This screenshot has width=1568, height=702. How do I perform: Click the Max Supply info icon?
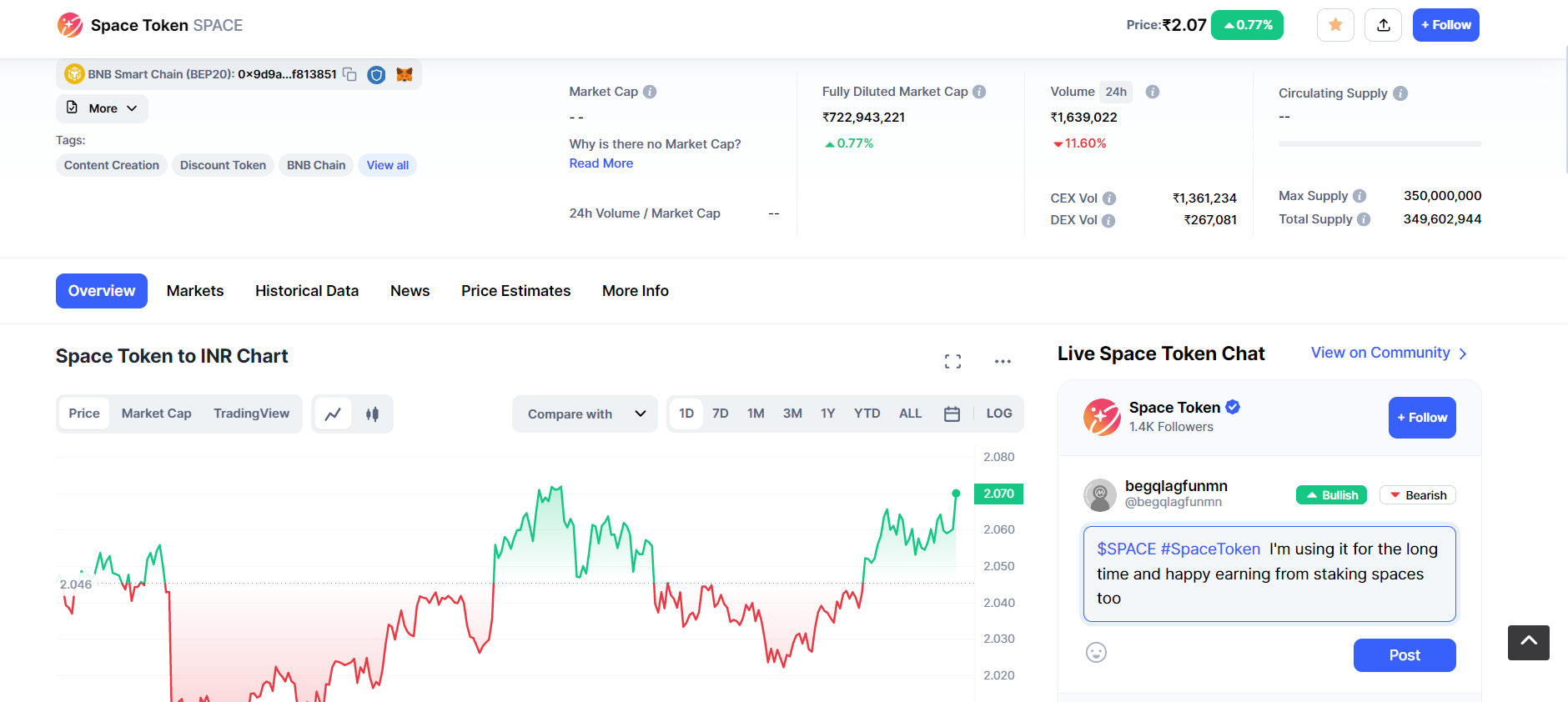pyautogui.click(x=1359, y=196)
